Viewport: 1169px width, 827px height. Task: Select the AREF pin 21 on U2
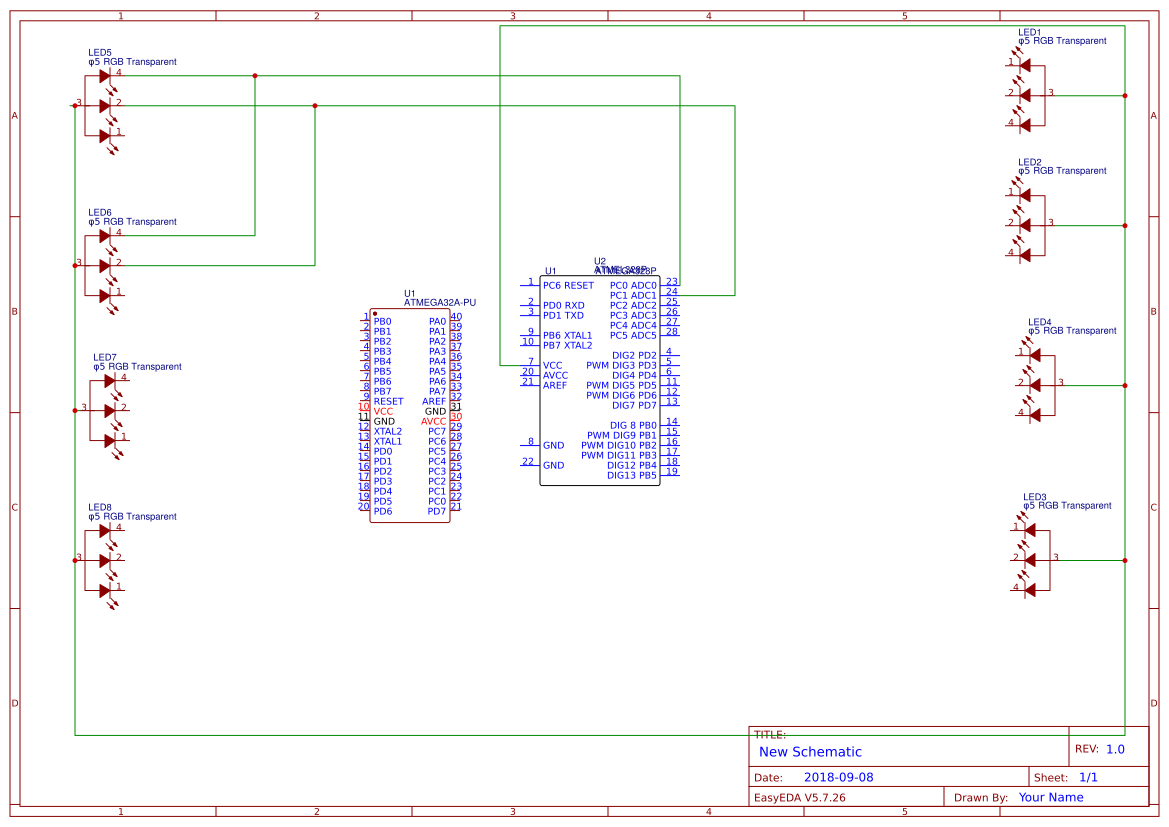click(x=555, y=385)
